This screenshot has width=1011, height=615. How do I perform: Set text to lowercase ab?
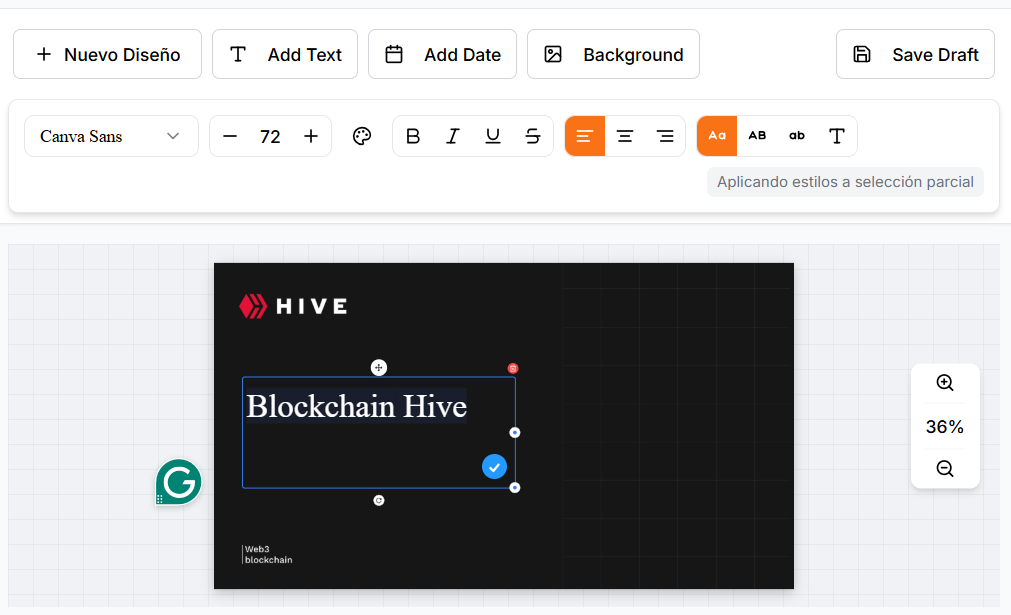click(797, 136)
